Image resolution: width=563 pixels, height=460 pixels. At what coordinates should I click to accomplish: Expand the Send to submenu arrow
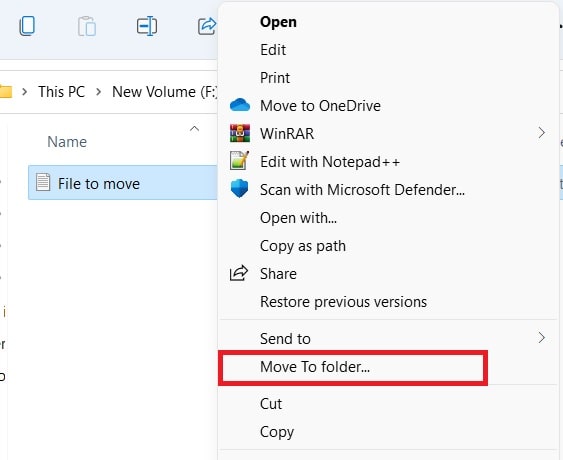[x=541, y=338]
